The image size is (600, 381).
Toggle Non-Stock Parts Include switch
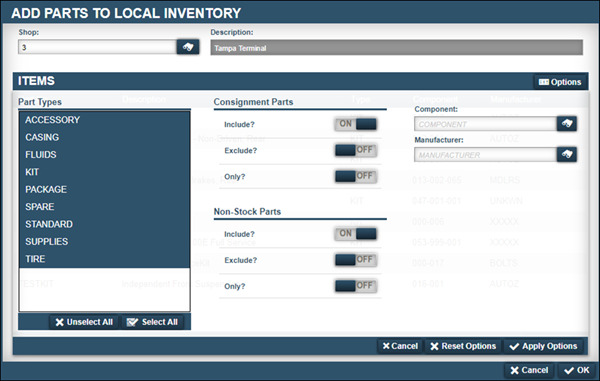point(356,233)
